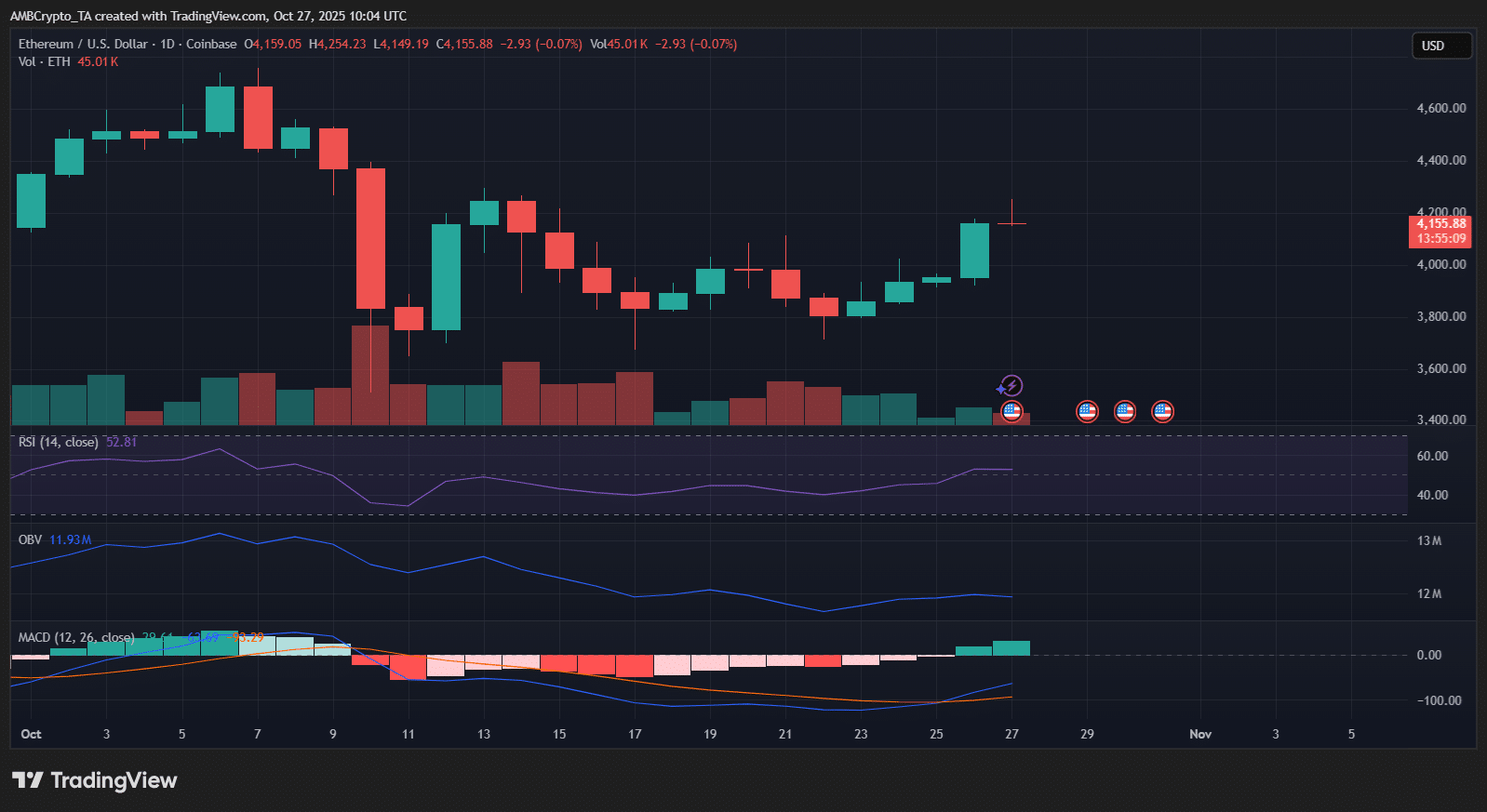This screenshot has width=1487, height=812.
Task: Click the large red candle of Oct 10
Action: tap(370, 238)
